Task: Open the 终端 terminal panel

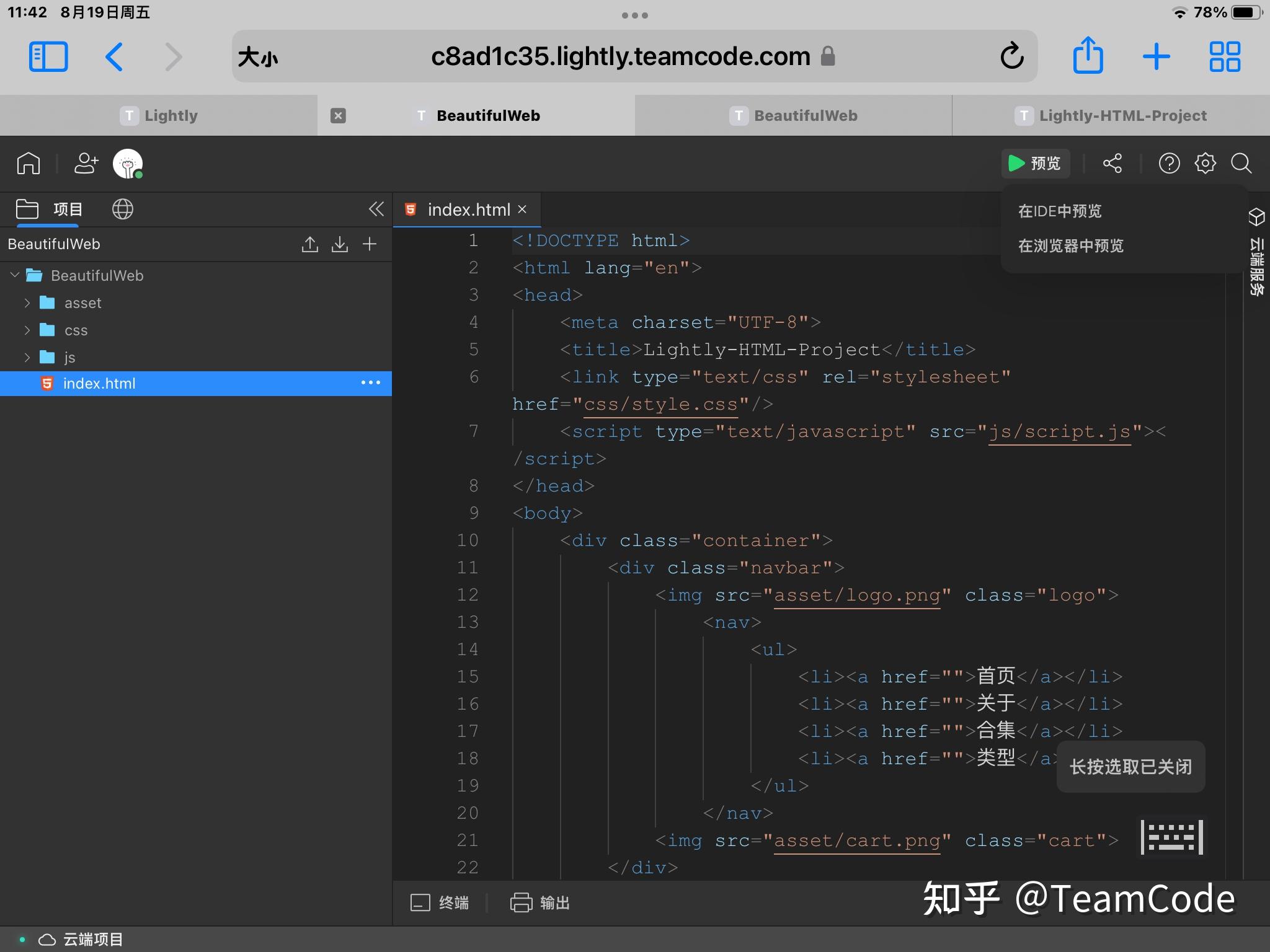Action: [x=440, y=903]
